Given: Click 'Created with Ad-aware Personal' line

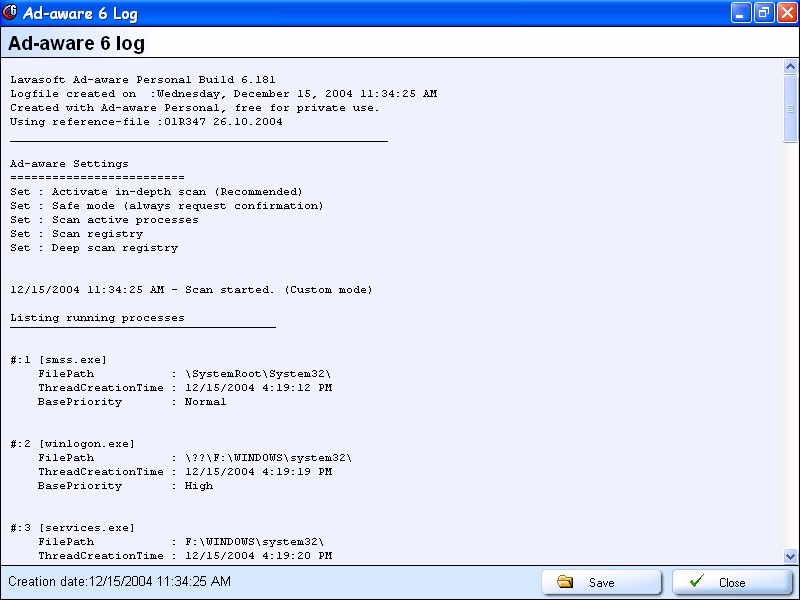Looking at the screenshot, I should 195,108.
